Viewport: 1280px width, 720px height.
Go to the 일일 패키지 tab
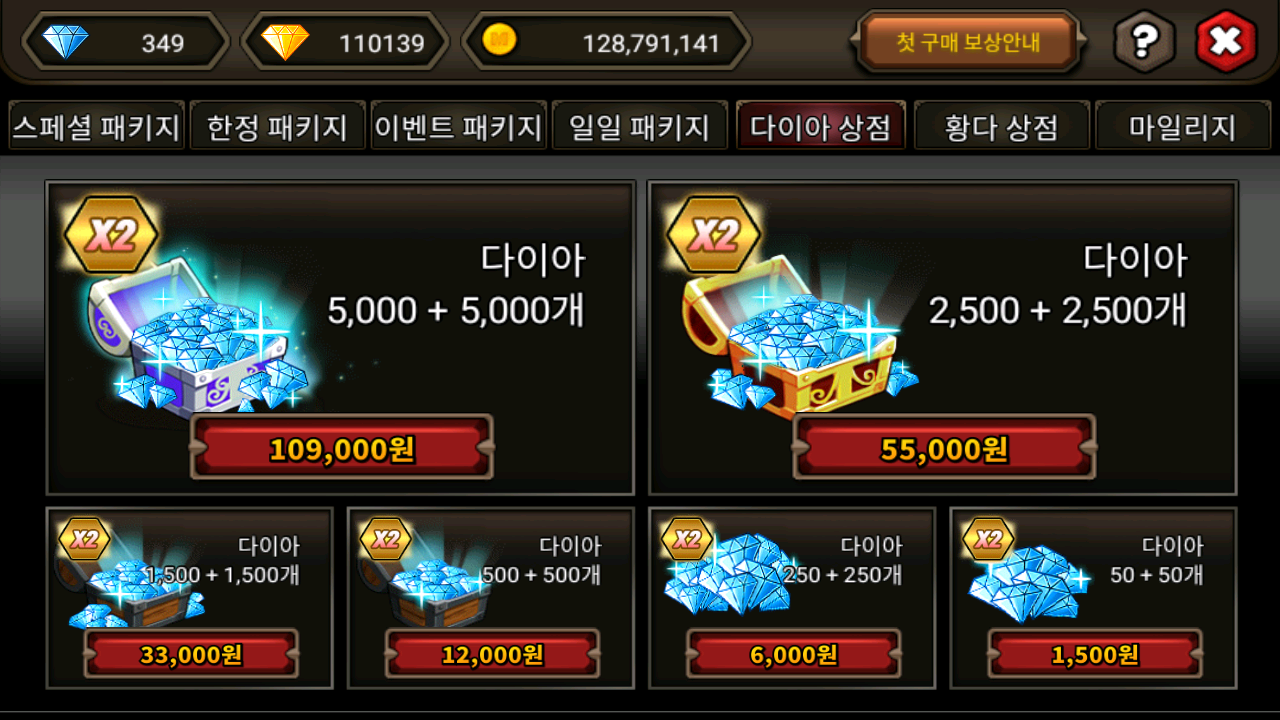point(640,127)
